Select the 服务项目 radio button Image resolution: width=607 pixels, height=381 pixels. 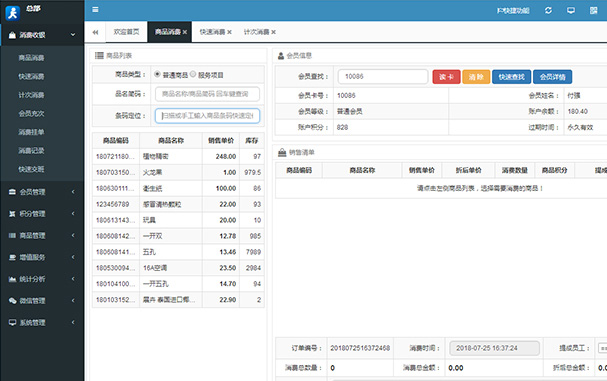[193, 74]
